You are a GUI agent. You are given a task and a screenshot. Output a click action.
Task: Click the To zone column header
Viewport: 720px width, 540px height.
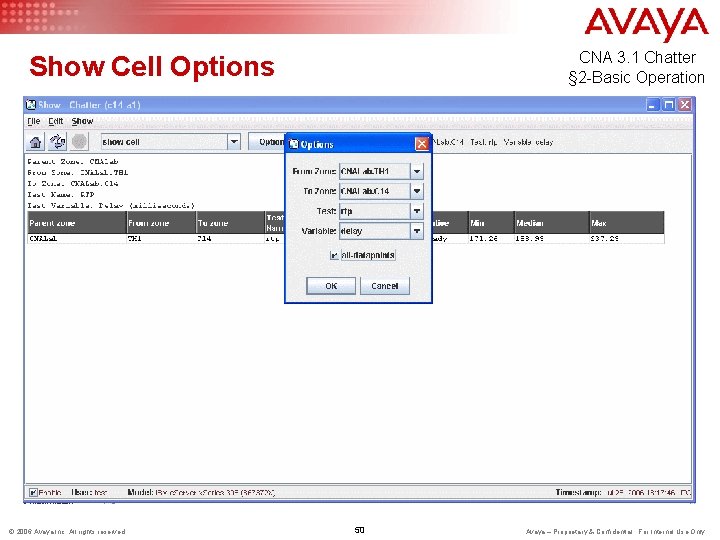point(231,223)
